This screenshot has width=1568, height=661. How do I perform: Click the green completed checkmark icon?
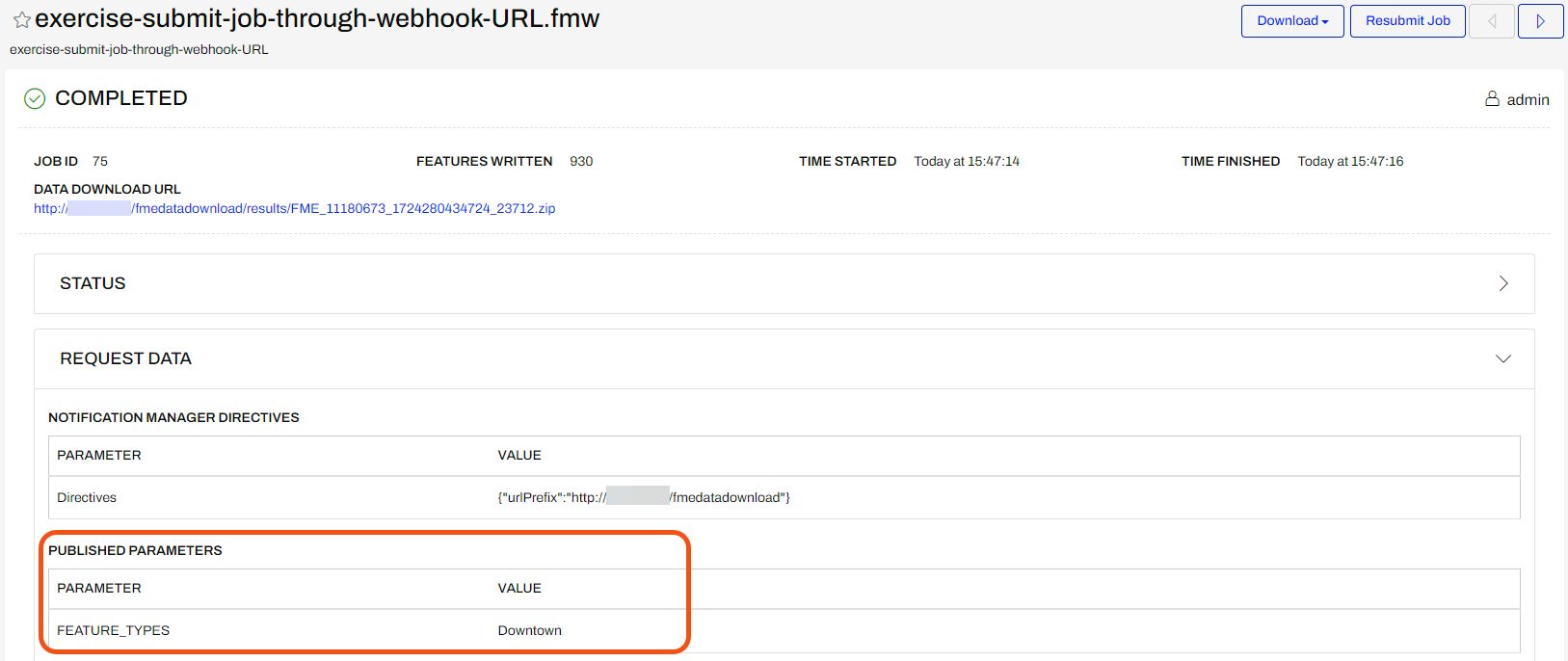pos(35,98)
